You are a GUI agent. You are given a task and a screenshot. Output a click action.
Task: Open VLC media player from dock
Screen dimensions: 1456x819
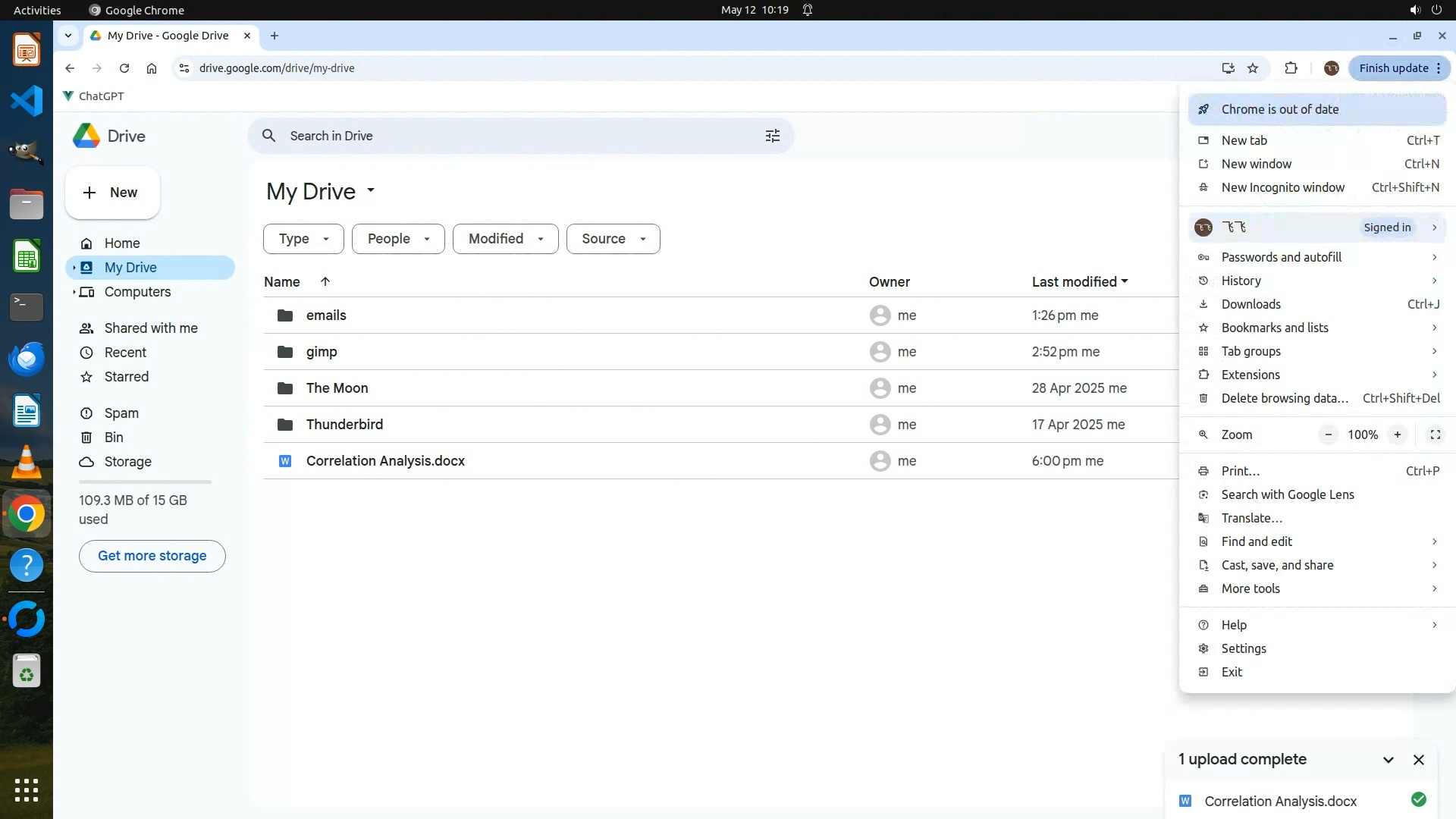tap(27, 463)
